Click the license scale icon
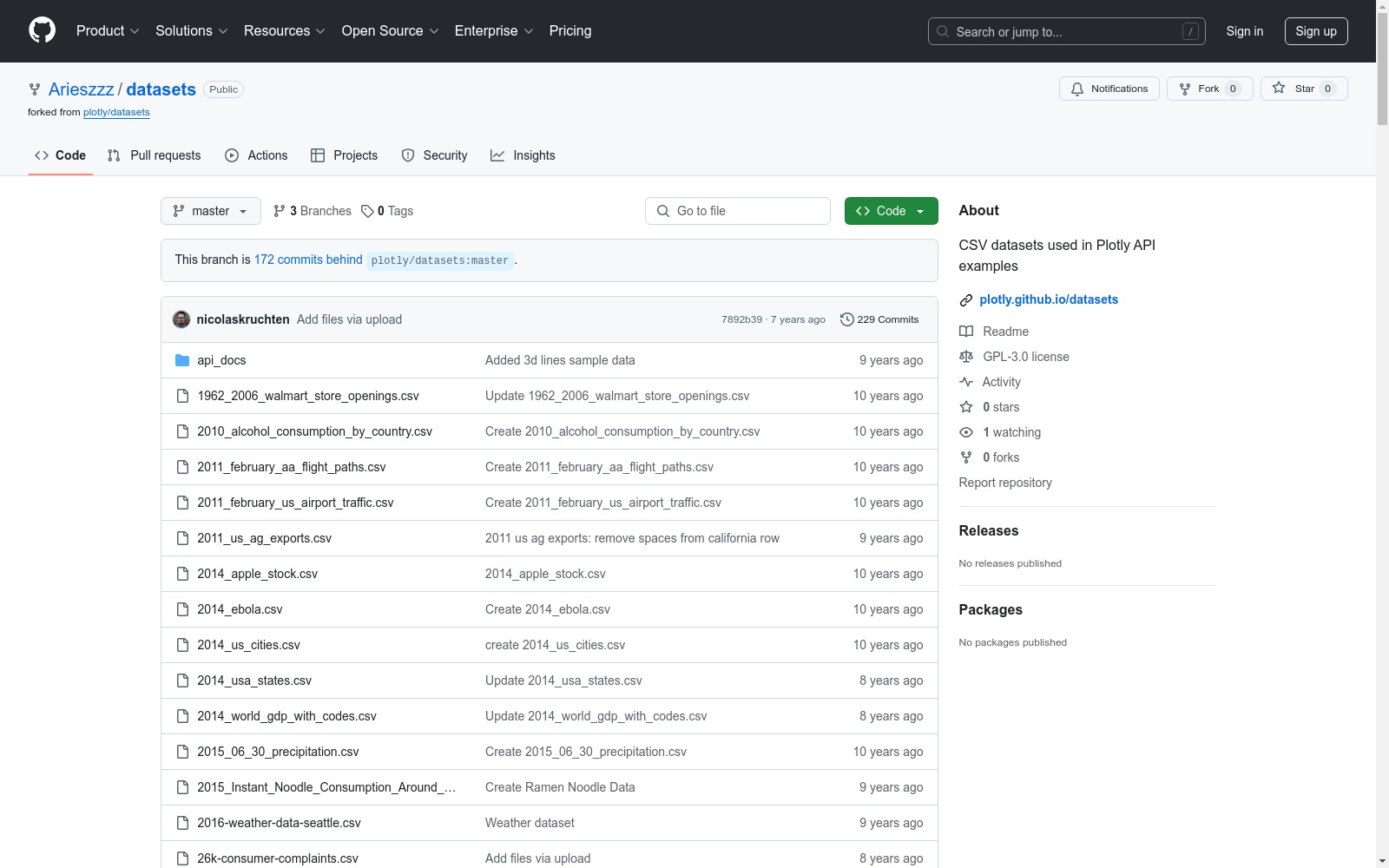Screen dimensions: 1389x868 [966, 357]
